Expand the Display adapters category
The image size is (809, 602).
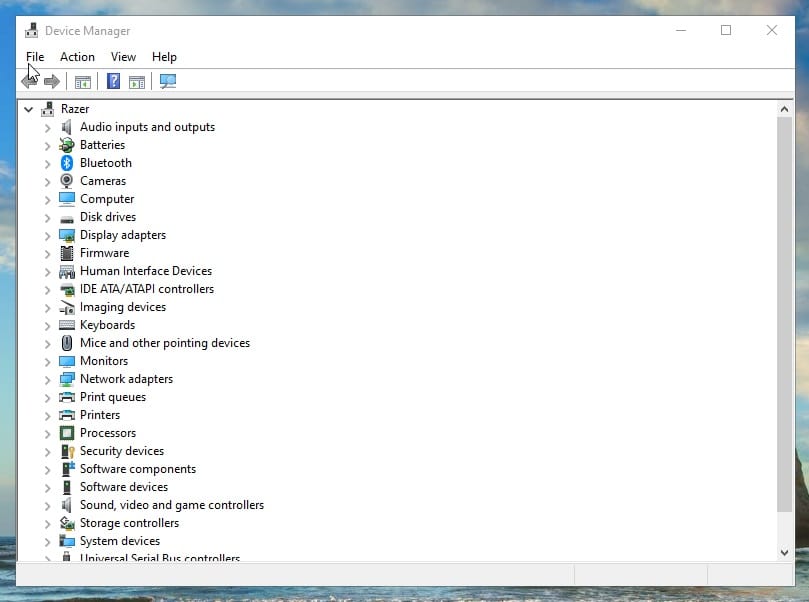(x=47, y=235)
